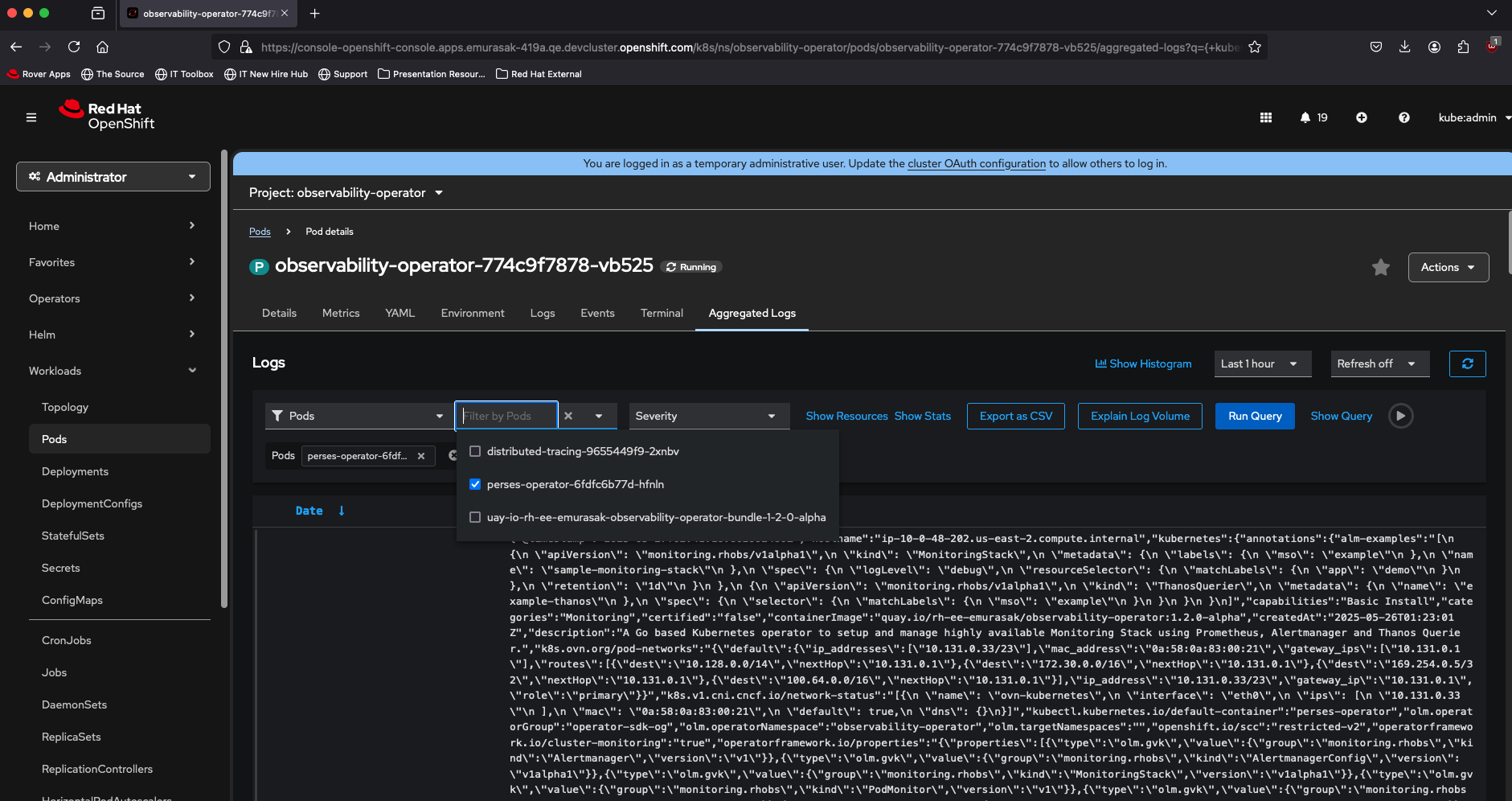Open Deployments in the sidebar

pyautogui.click(x=75, y=471)
